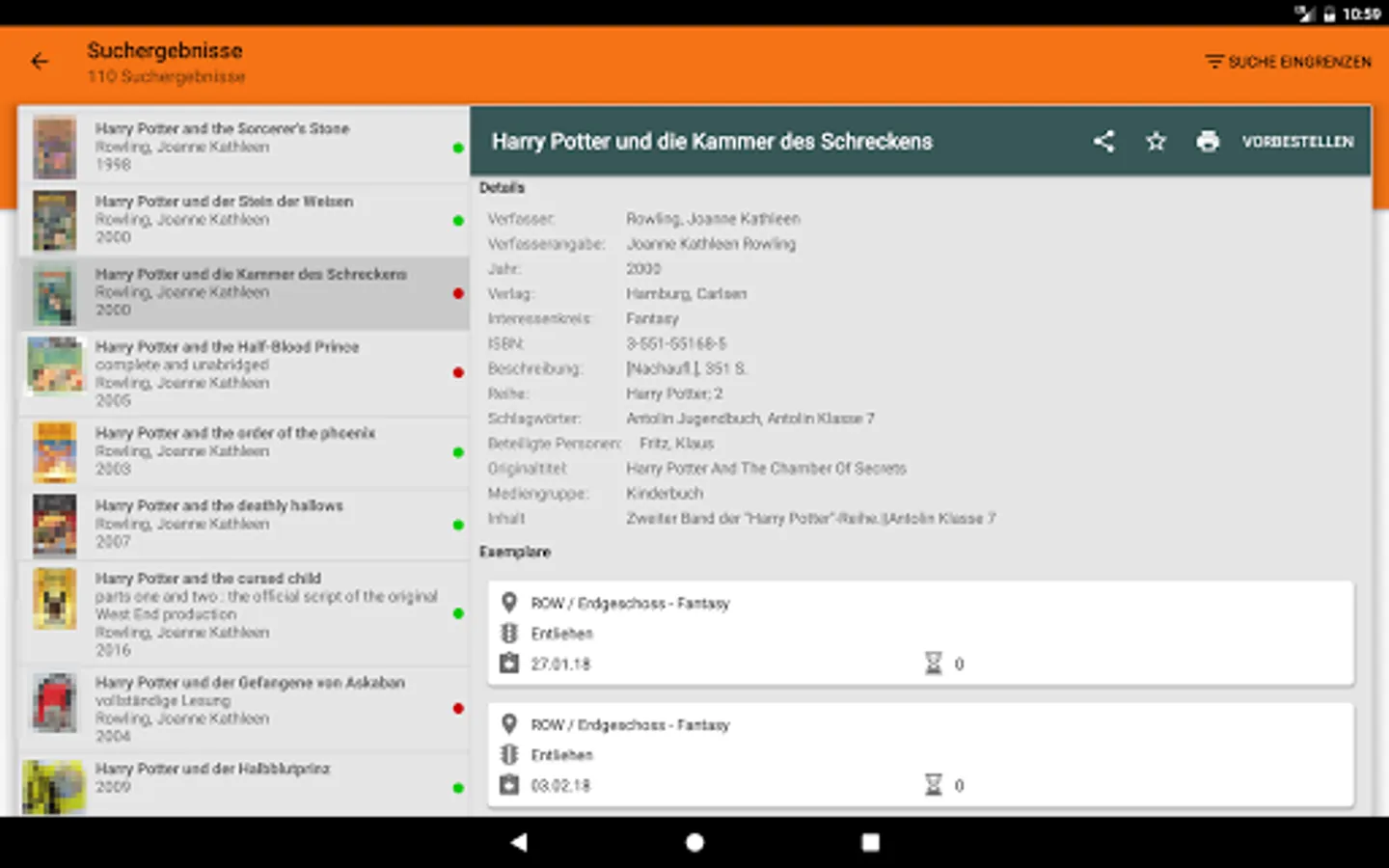This screenshot has height=868, width=1389.
Task: Tap Android back navigation button
Action: pyautogui.click(x=519, y=842)
